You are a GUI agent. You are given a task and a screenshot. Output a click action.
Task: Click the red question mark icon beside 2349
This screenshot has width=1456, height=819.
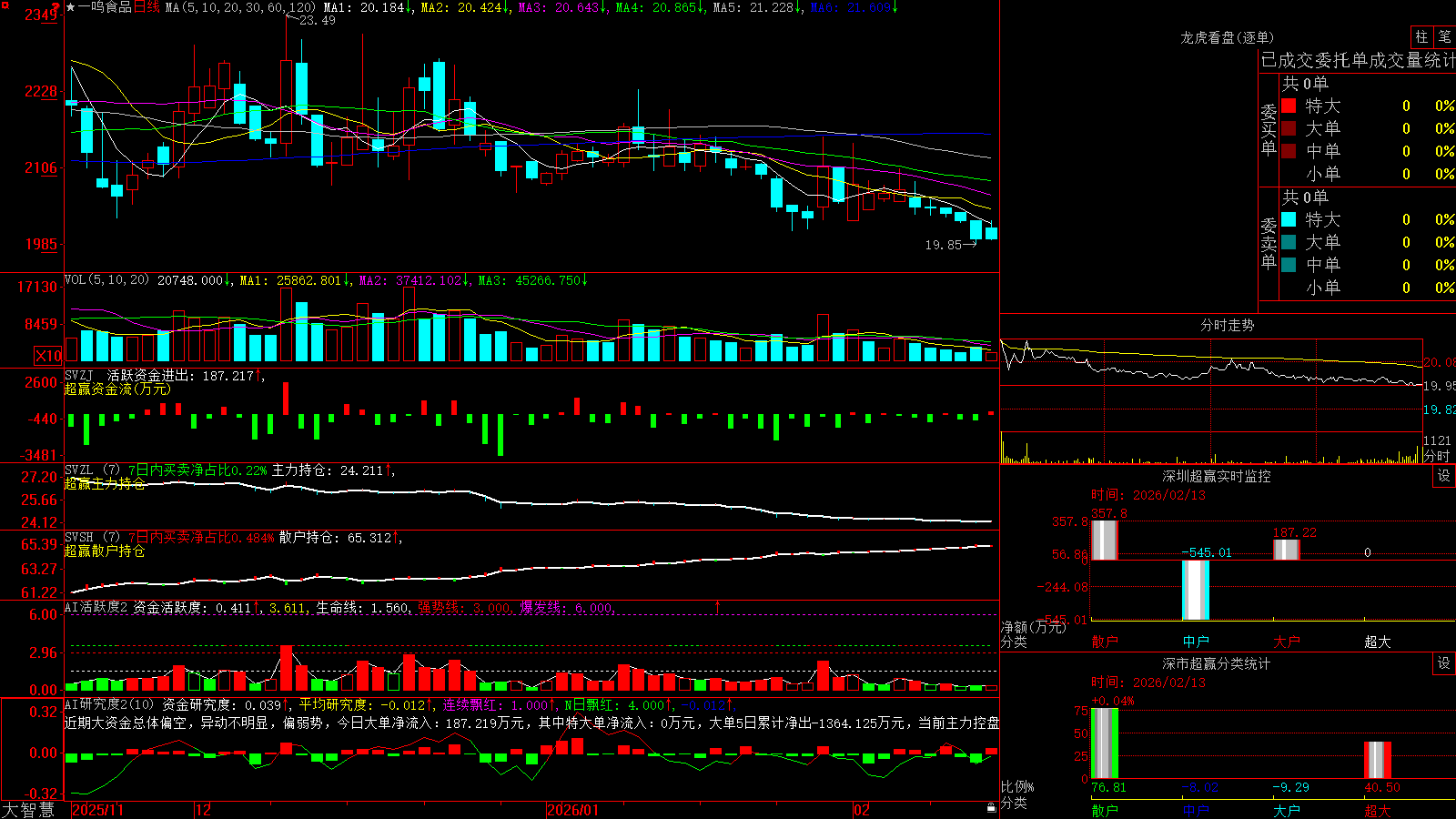(56, 8)
